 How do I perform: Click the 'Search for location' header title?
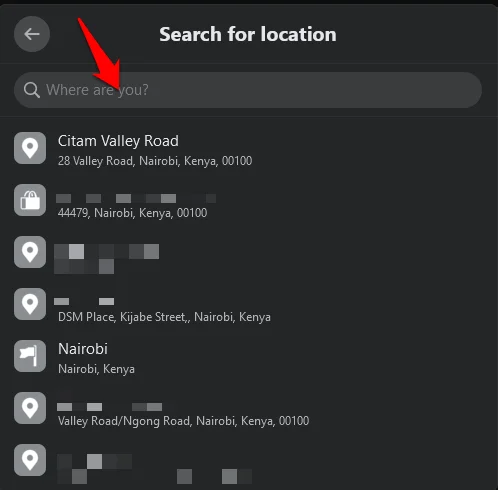point(248,34)
